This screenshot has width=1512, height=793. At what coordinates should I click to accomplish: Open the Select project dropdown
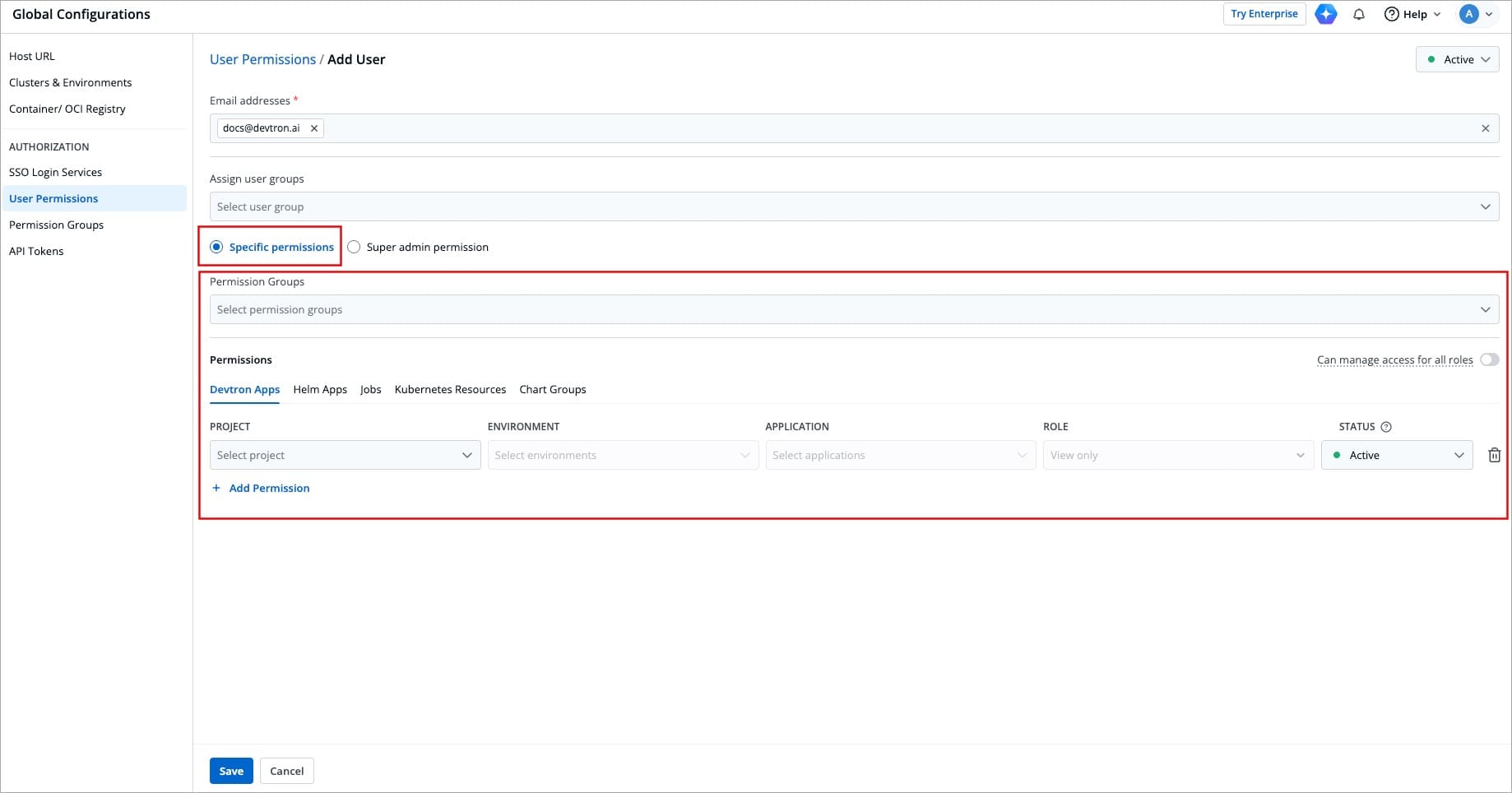pos(345,455)
